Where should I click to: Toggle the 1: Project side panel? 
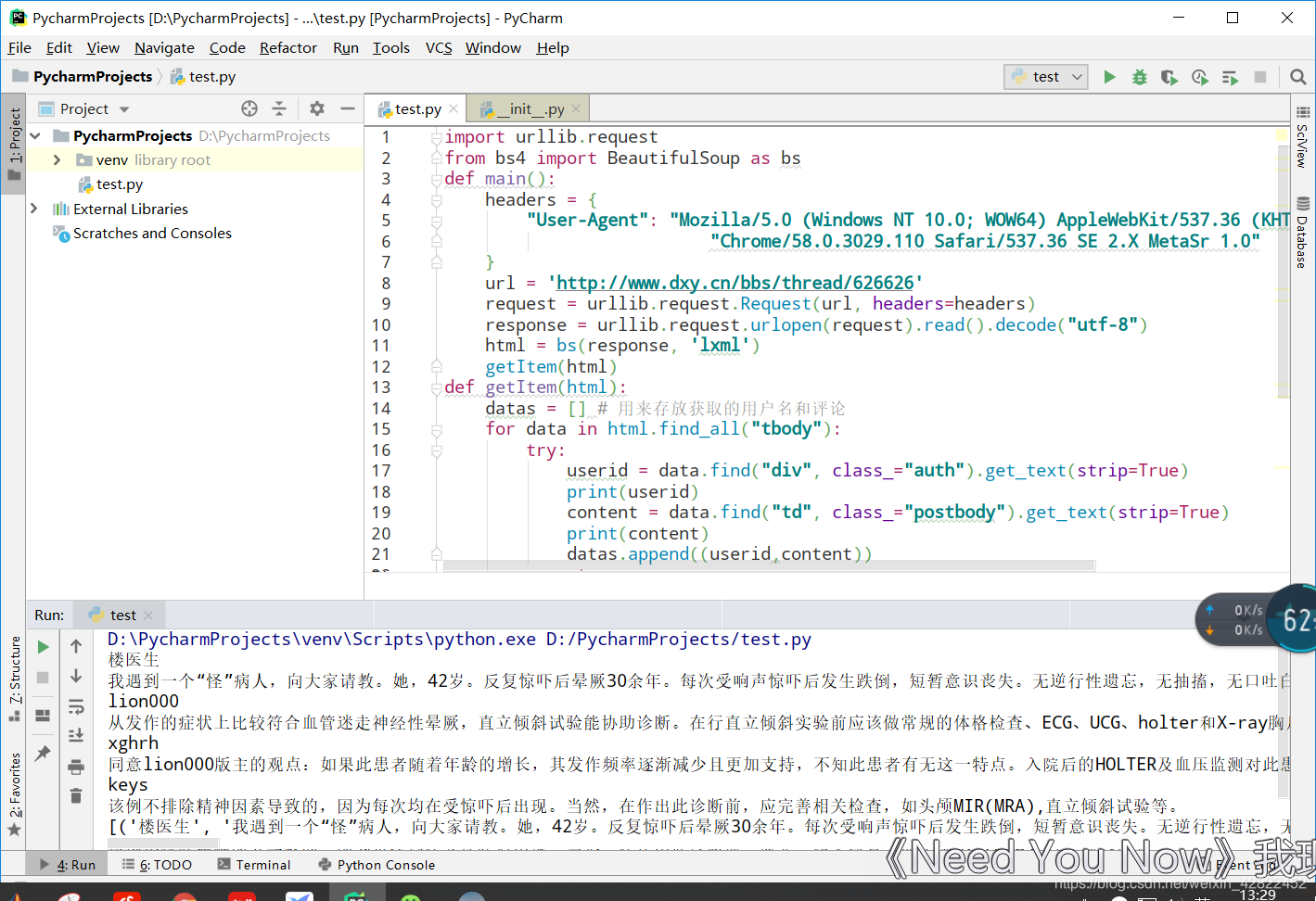pos(14,143)
